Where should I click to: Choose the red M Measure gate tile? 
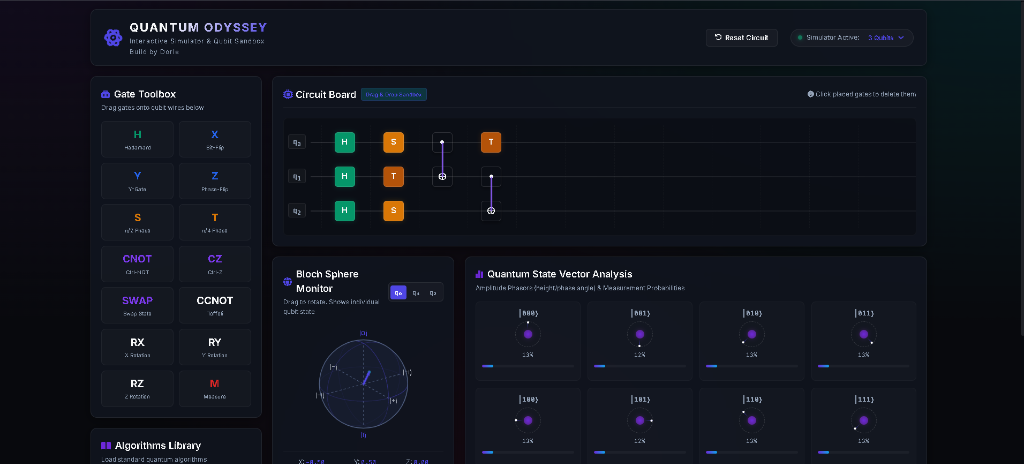(215, 388)
